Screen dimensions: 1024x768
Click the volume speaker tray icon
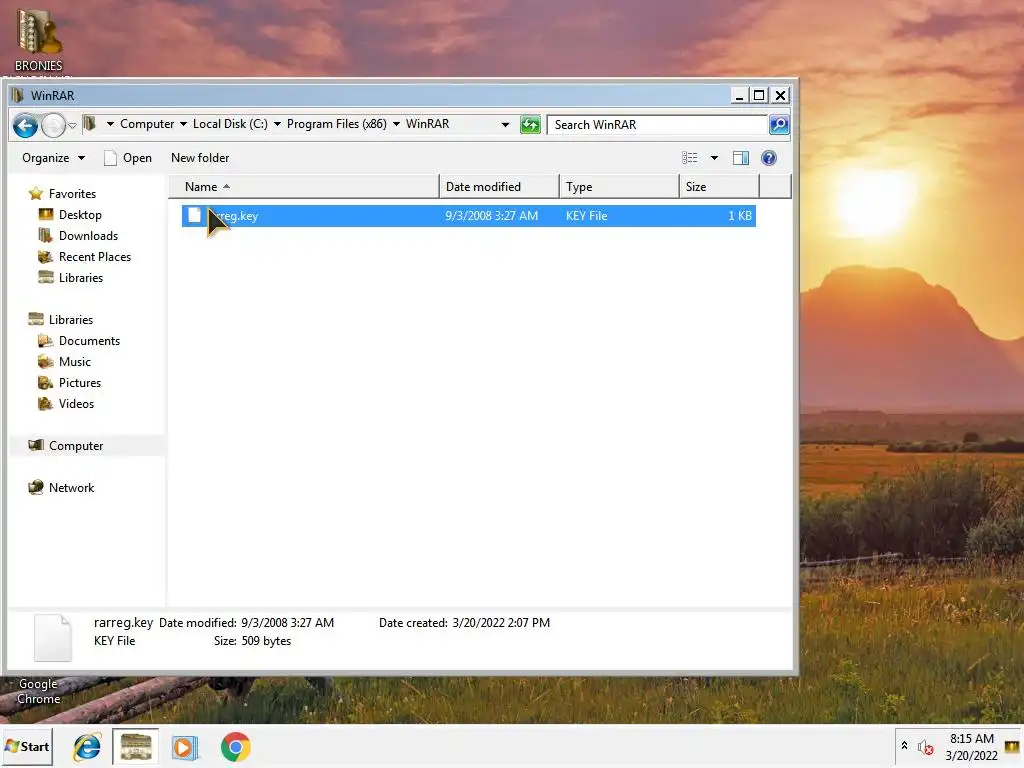pos(925,746)
